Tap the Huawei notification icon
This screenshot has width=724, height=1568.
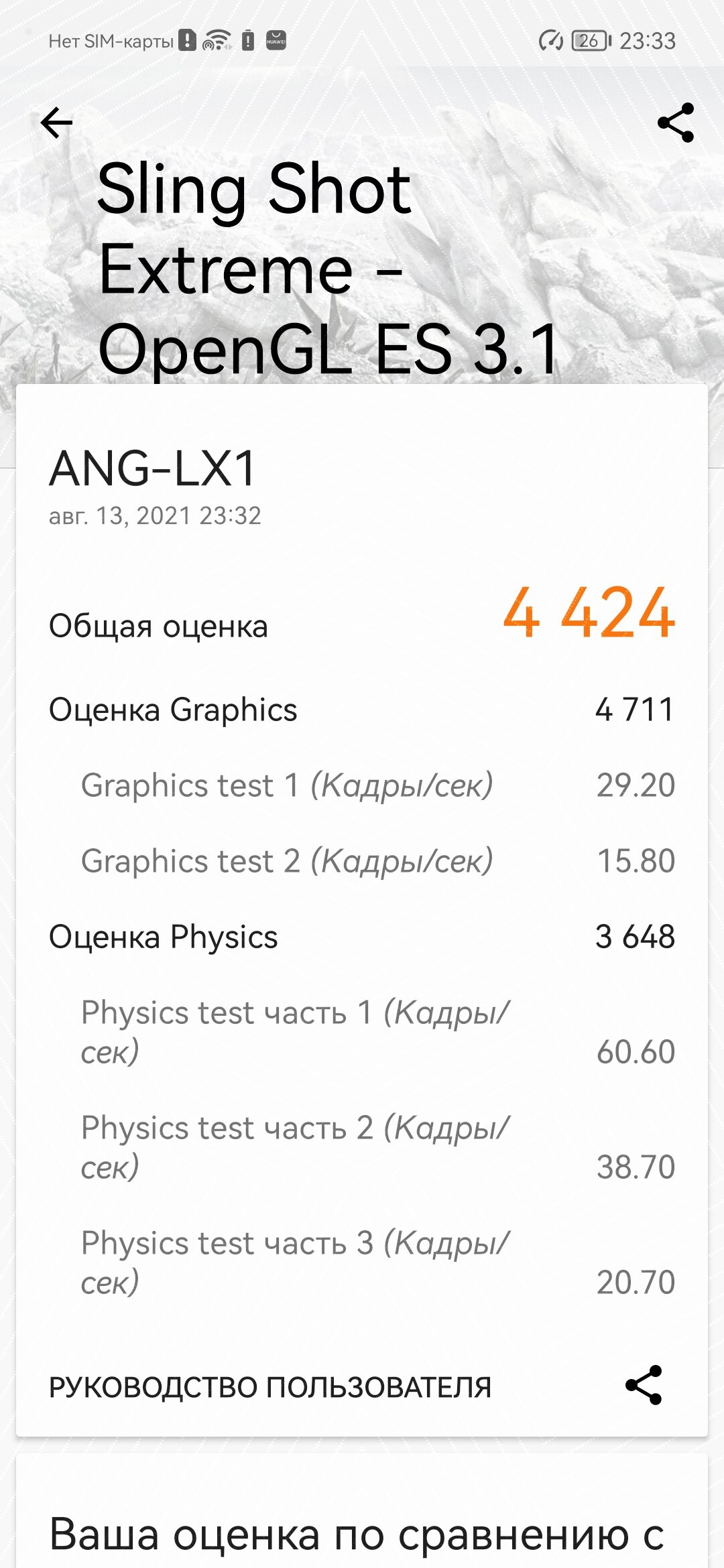[276, 40]
